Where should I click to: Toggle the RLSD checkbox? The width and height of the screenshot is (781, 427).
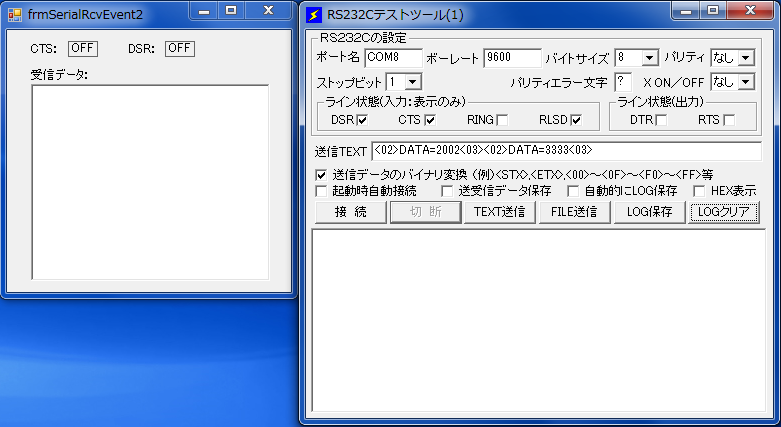(x=576, y=121)
